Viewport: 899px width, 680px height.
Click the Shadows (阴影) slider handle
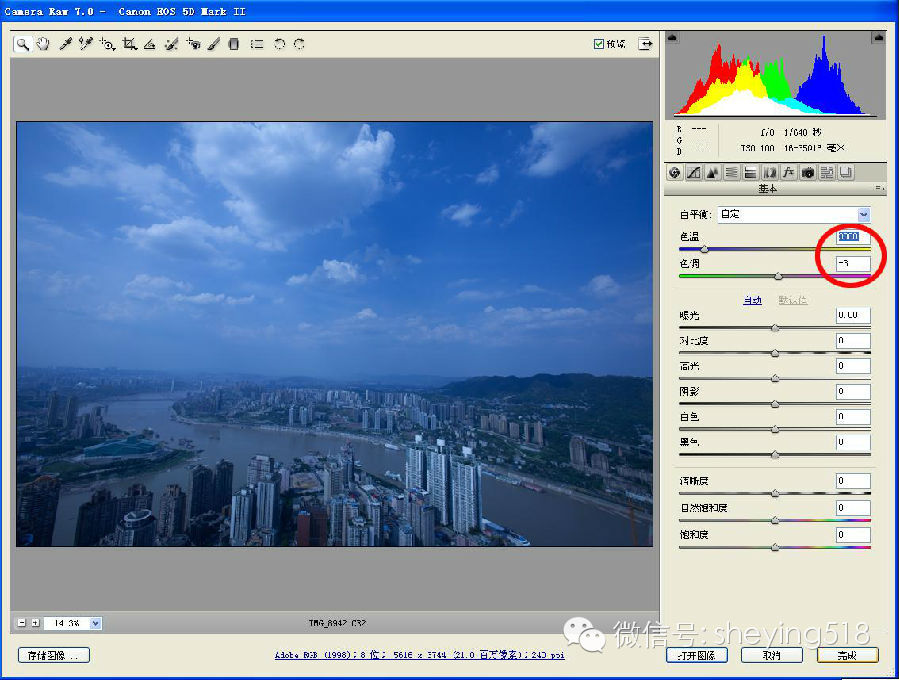point(775,404)
